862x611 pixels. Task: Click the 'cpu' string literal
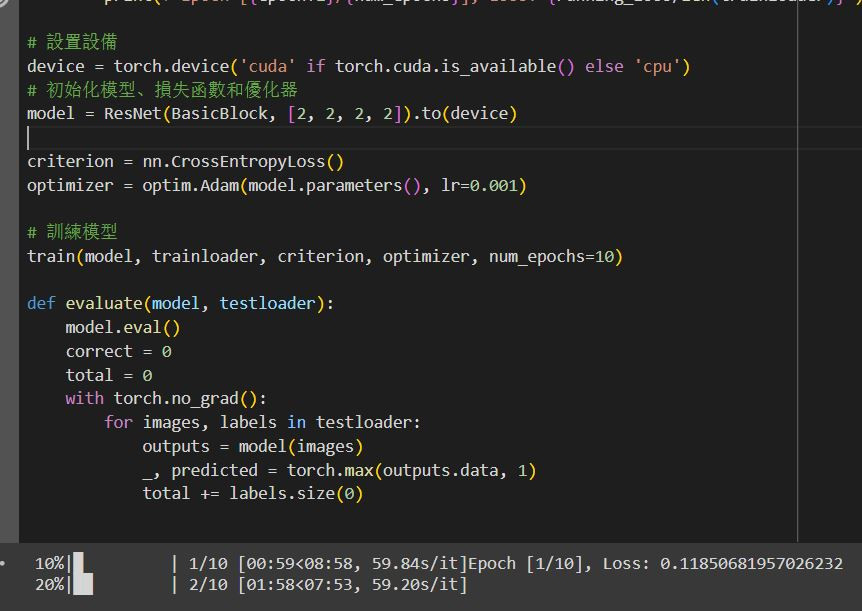657,67
